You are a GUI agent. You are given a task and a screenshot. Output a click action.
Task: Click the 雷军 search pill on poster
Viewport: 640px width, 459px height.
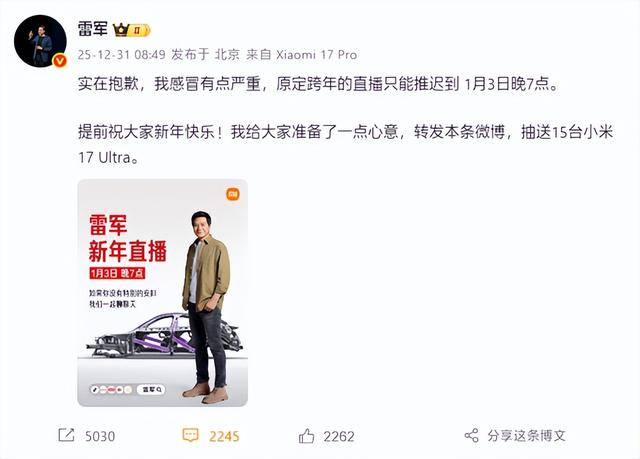[151, 390]
